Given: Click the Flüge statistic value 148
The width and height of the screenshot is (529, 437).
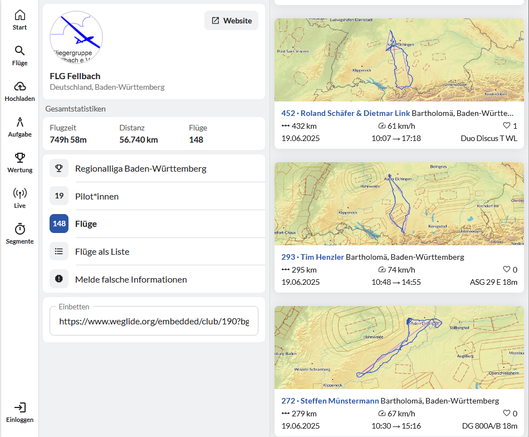Looking at the screenshot, I should coord(196,140).
